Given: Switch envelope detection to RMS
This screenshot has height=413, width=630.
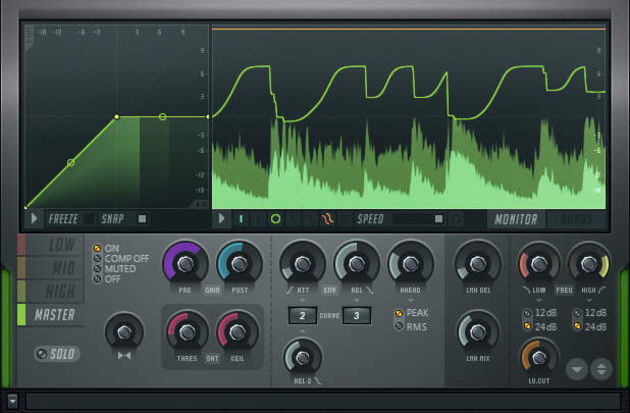Looking at the screenshot, I should coord(411,327).
